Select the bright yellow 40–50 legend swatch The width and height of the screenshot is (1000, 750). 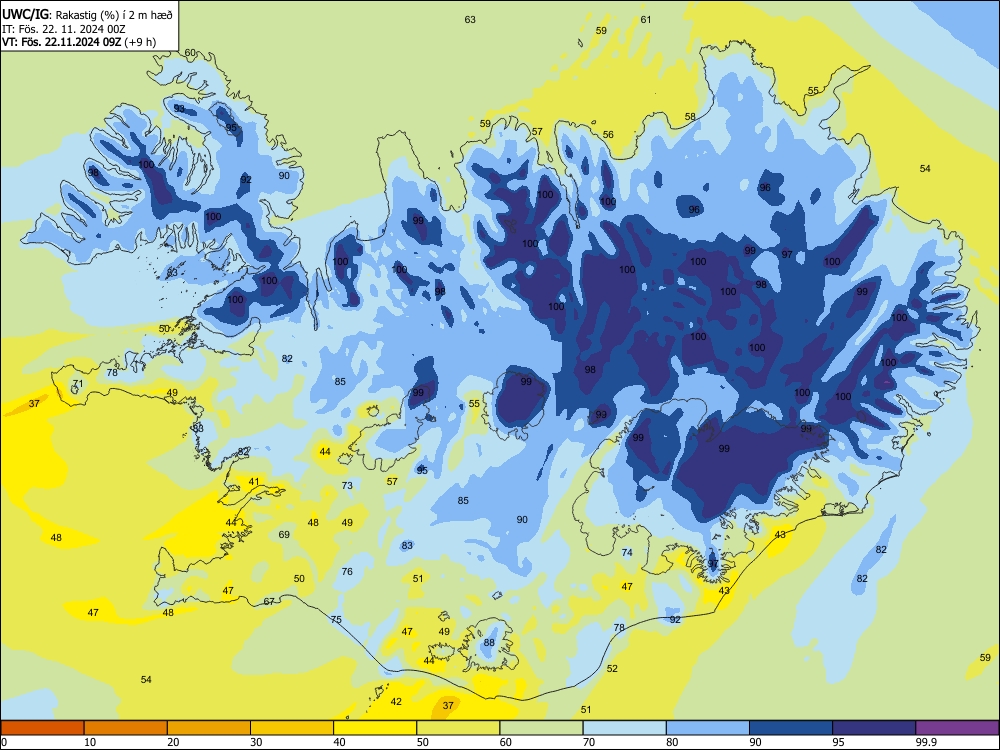[x=375, y=728]
